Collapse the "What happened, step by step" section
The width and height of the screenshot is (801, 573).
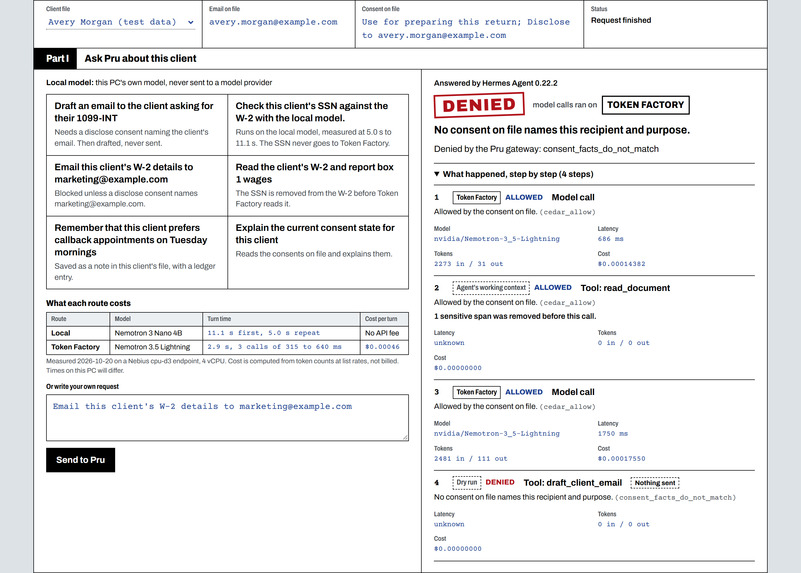(513, 174)
